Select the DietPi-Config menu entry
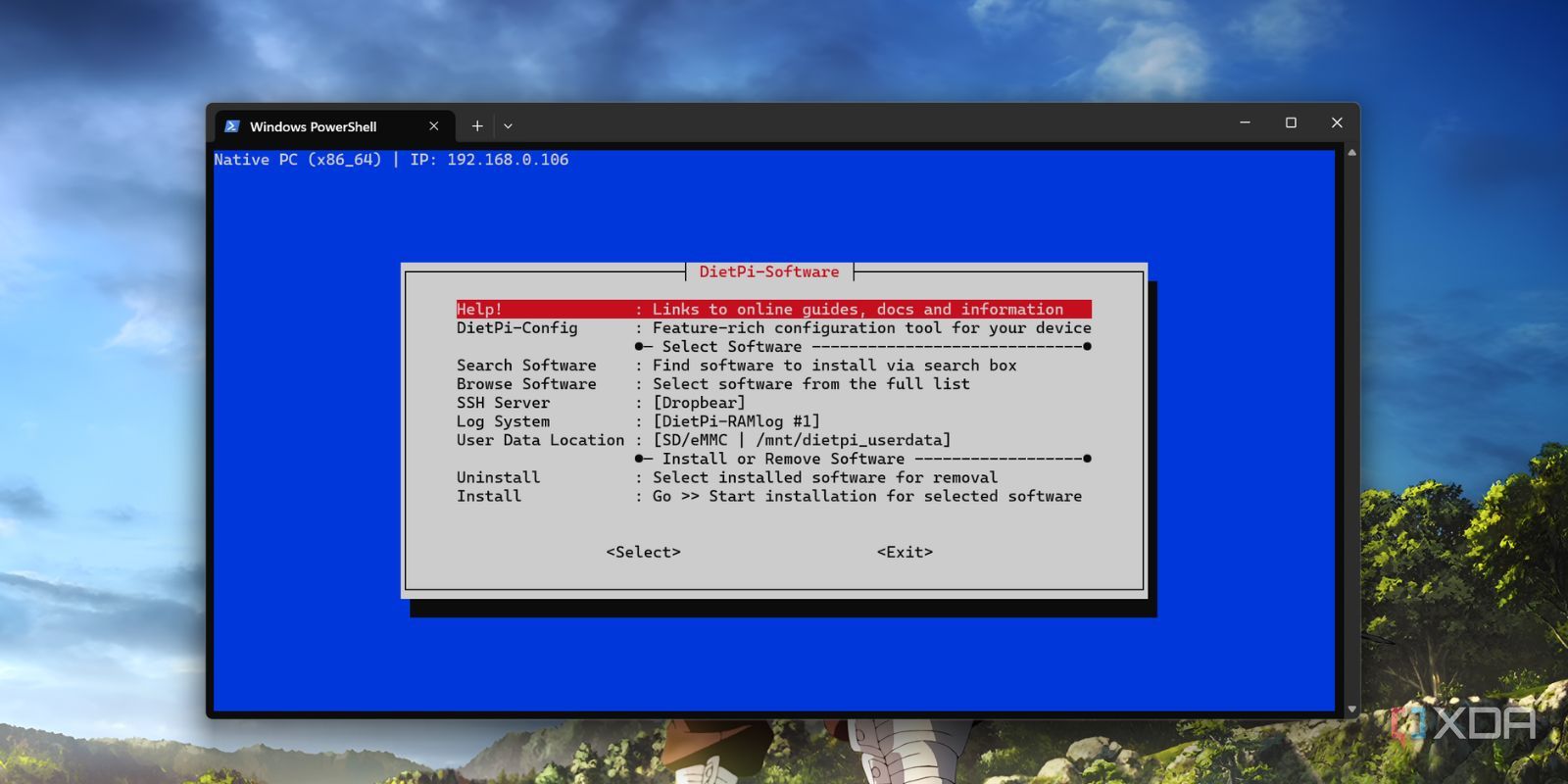This screenshot has width=1568, height=784. 774,328
